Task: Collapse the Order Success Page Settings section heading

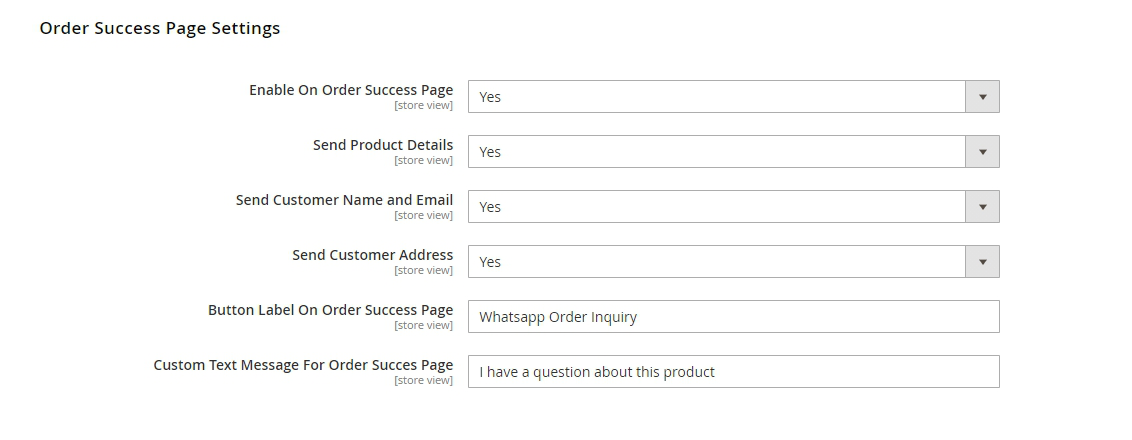Action: pyautogui.click(x=160, y=29)
